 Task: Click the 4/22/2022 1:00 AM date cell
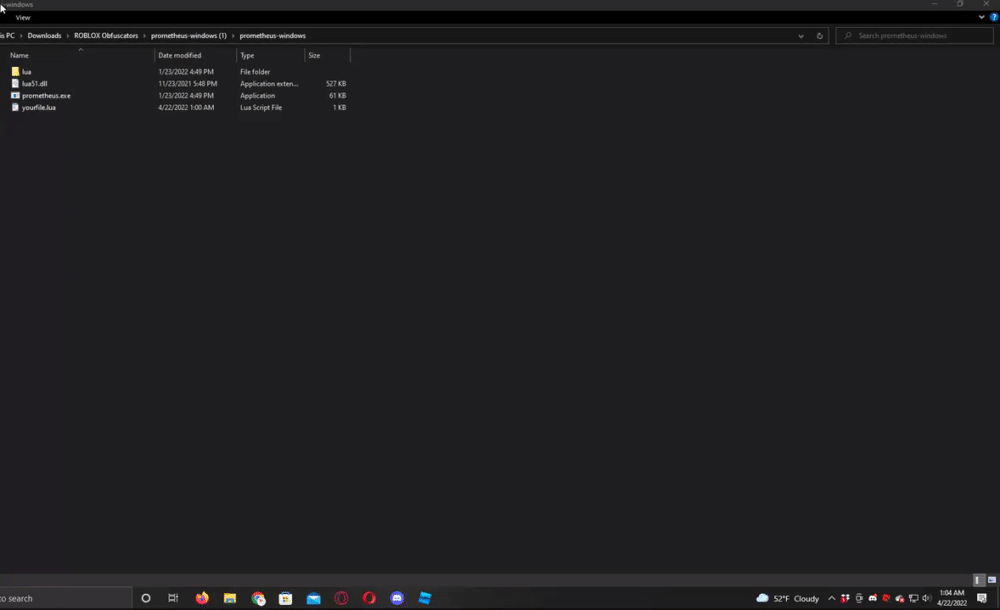tap(186, 107)
